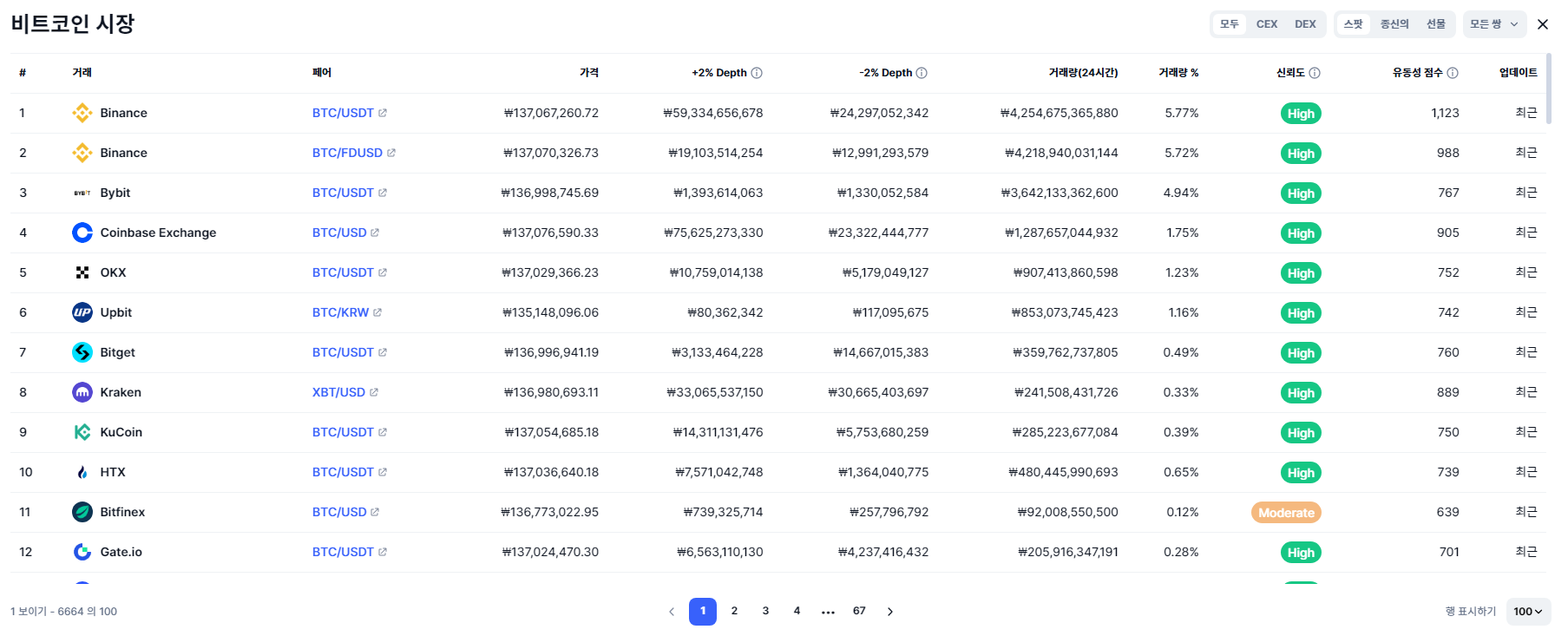Click the Upbit logo icon
The image size is (1568, 636).
pyautogui.click(x=82, y=312)
